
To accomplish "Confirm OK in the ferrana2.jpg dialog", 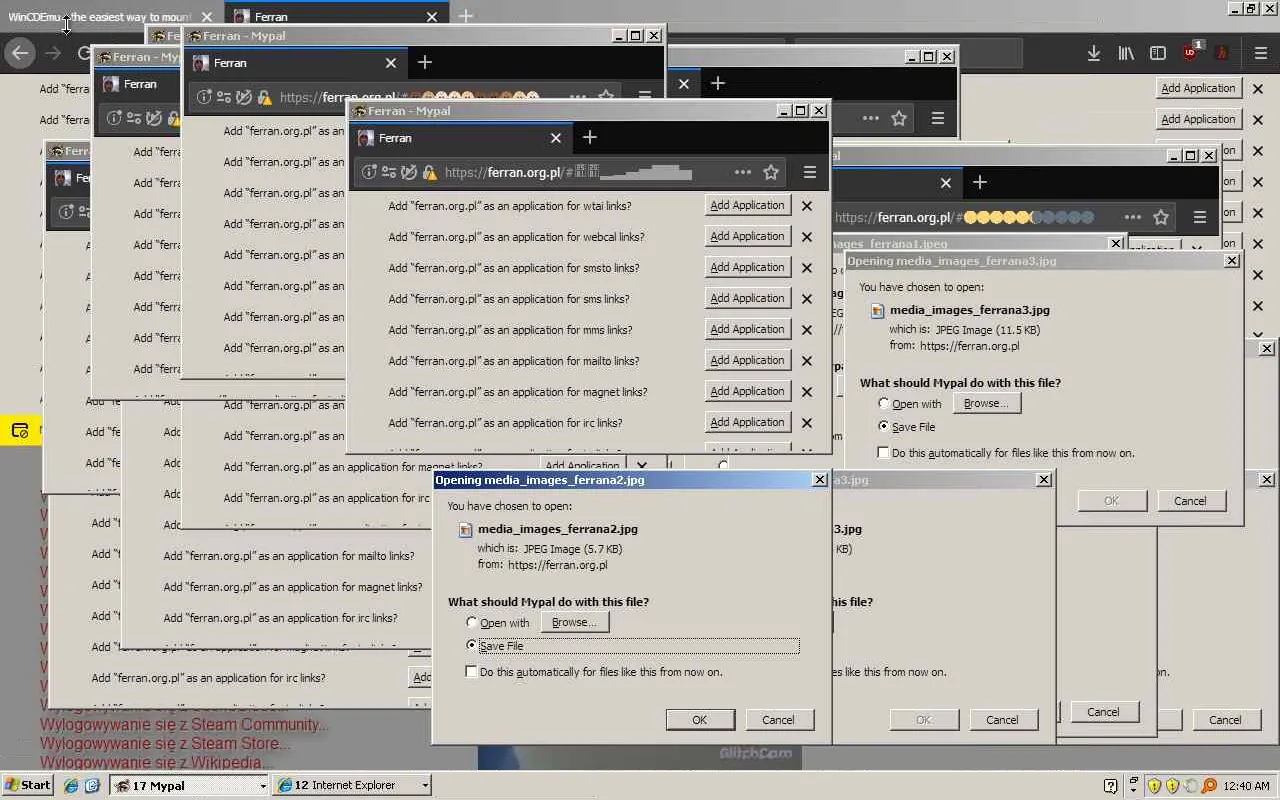I will pyautogui.click(x=700, y=720).
